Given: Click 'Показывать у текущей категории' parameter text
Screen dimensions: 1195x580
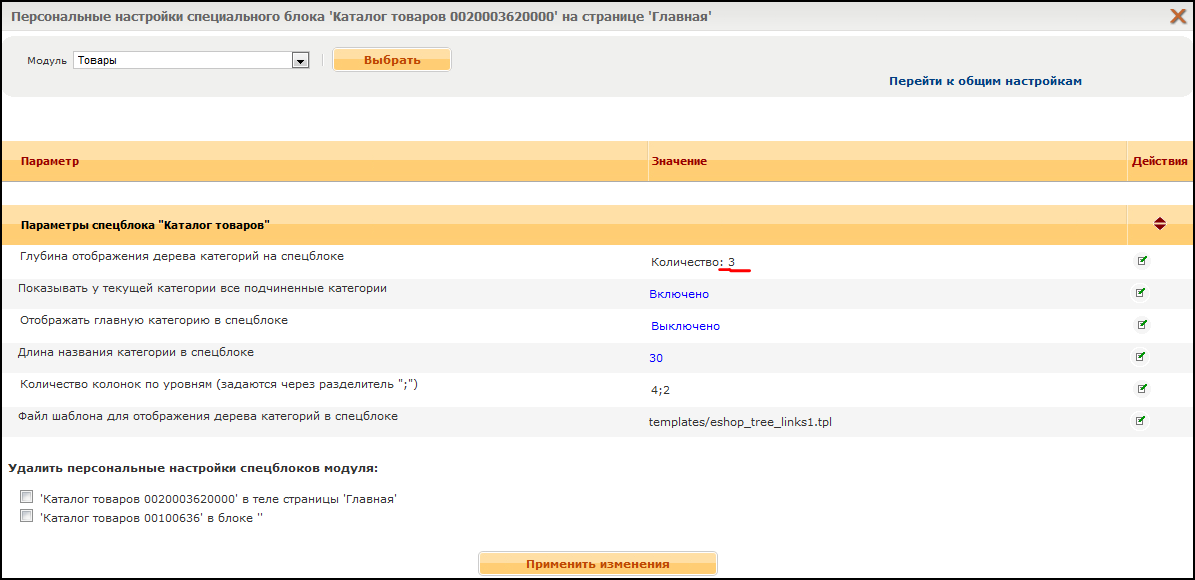Looking at the screenshot, I should pyautogui.click(x=202, y=289).
